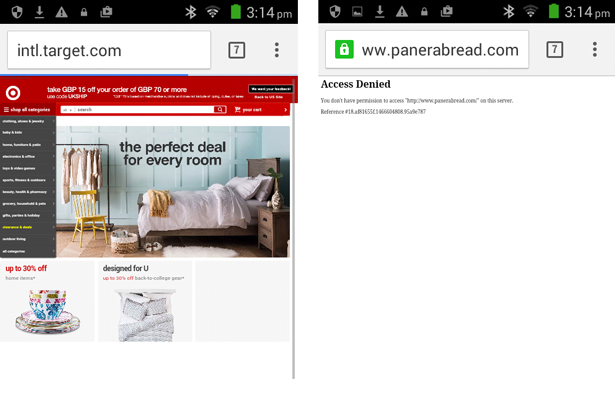This screenshot has width=615, height=404.
Task: Click the intl.target.com address bar
Action: pyautogui.click(x=108, y=50)
